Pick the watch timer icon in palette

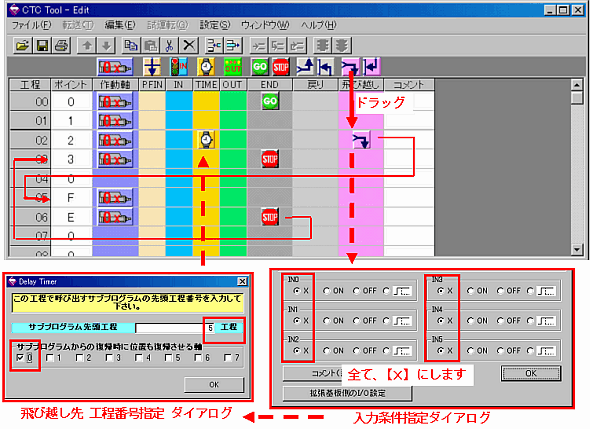(x=206, y=67)
